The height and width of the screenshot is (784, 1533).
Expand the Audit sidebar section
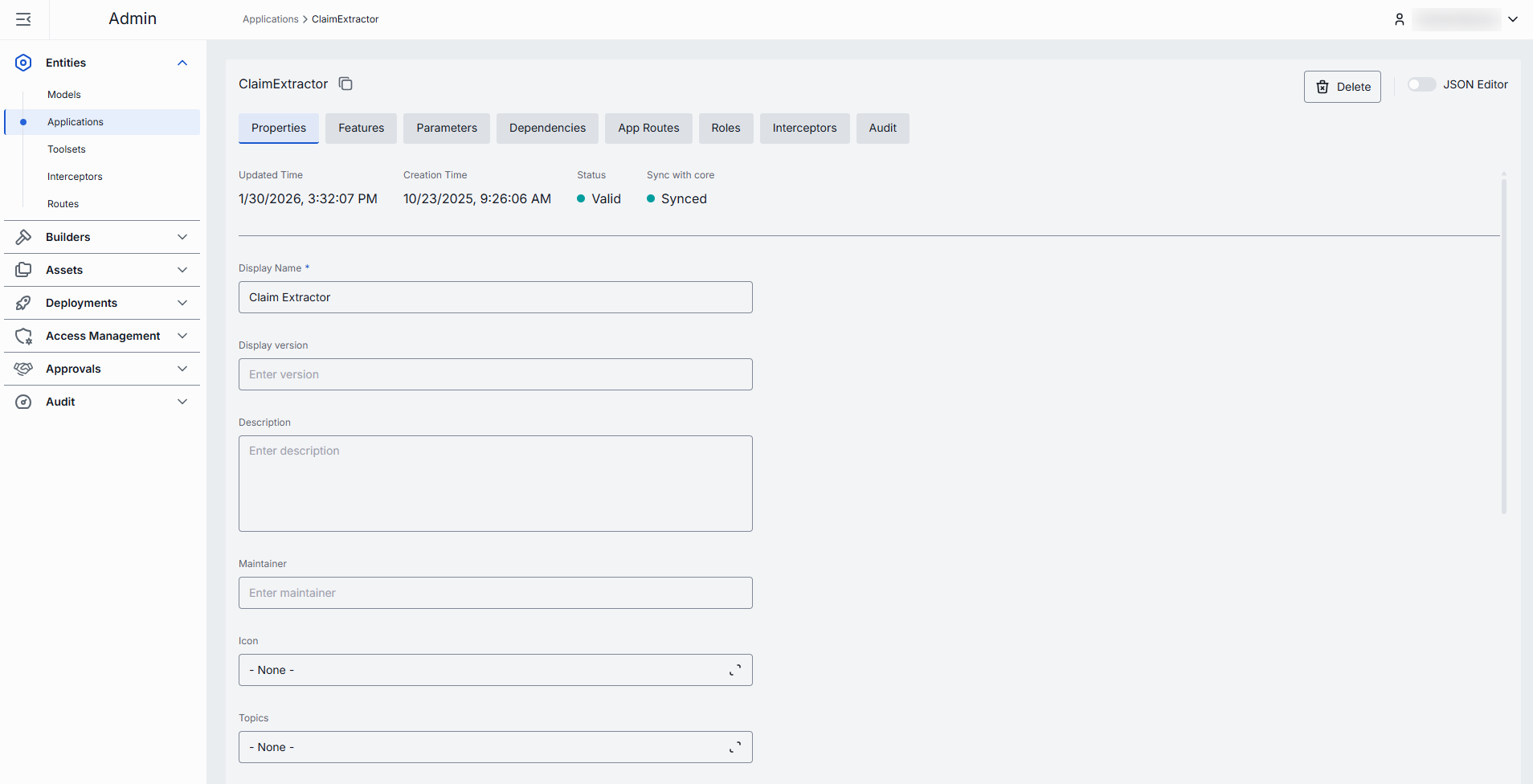coord(182,402)
